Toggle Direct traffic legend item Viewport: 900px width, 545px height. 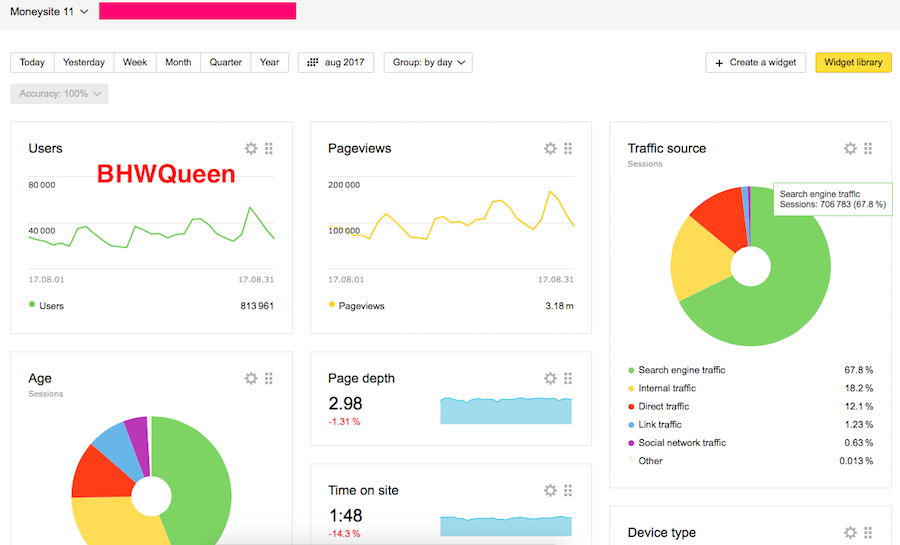659,407
